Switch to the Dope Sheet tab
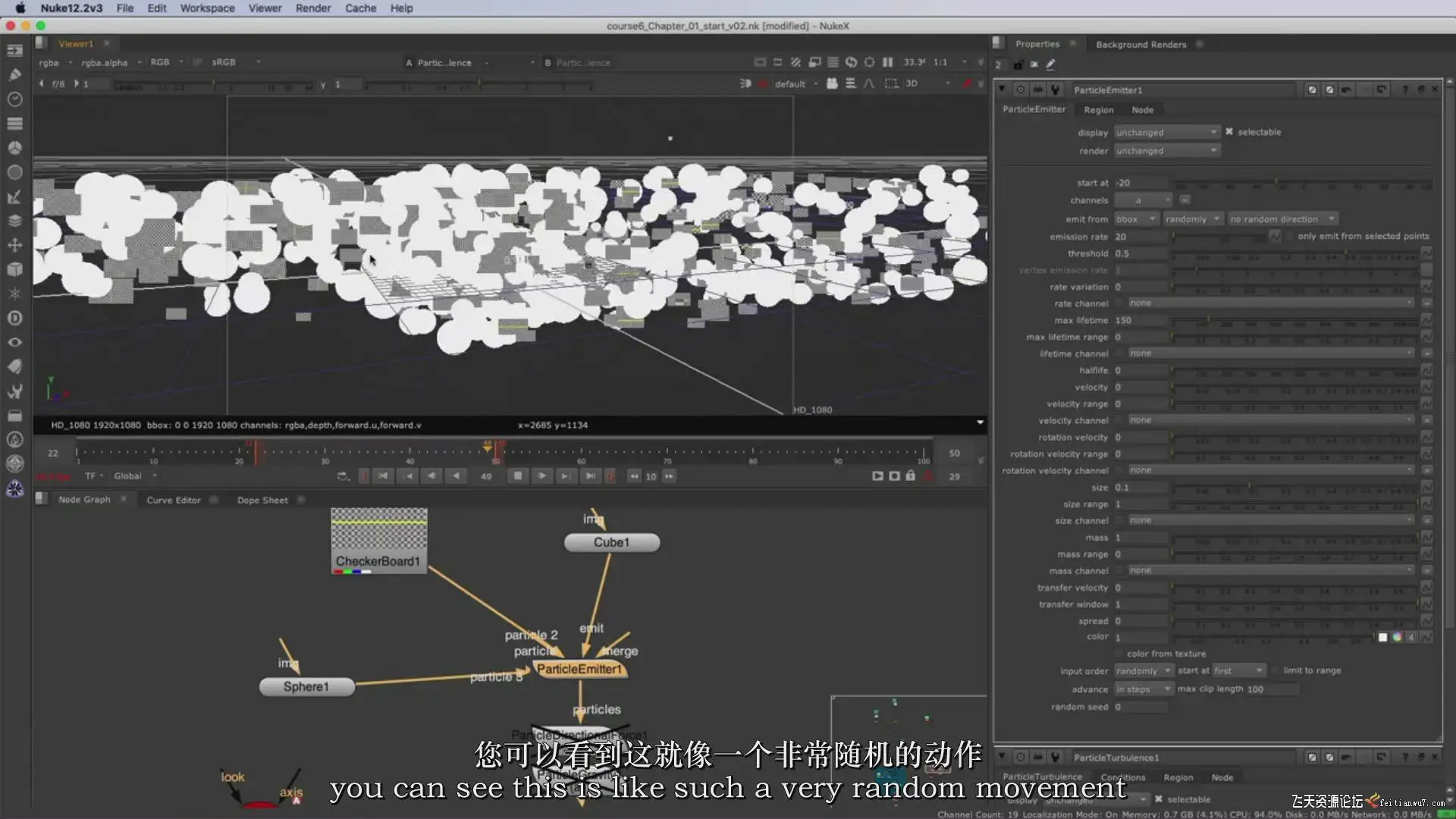 [262, 500]
